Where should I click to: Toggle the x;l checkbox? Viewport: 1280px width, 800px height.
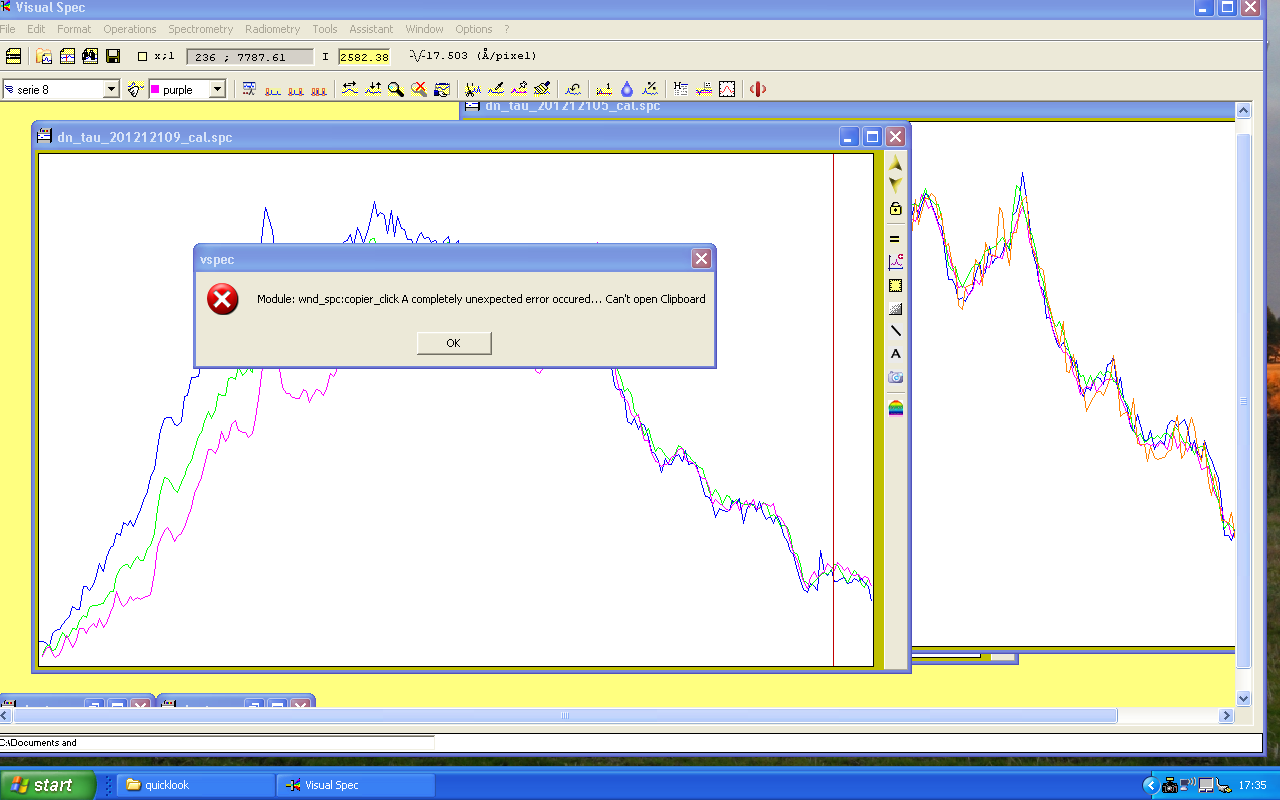click(142, 57)
